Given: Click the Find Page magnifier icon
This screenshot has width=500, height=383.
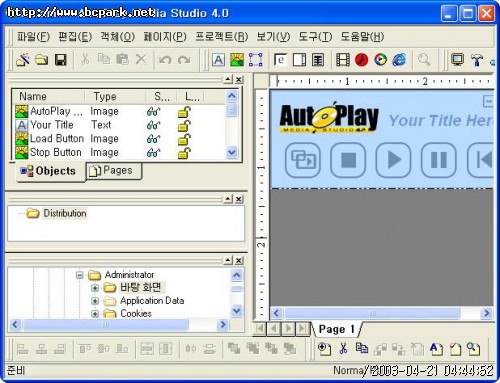Looking at the screenshot, I should (x=473, y=349).
